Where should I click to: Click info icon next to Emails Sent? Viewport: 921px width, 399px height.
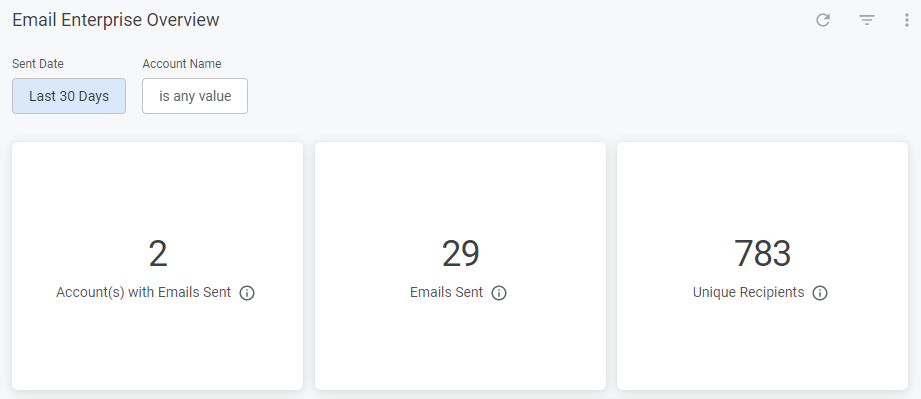(499, 293)
